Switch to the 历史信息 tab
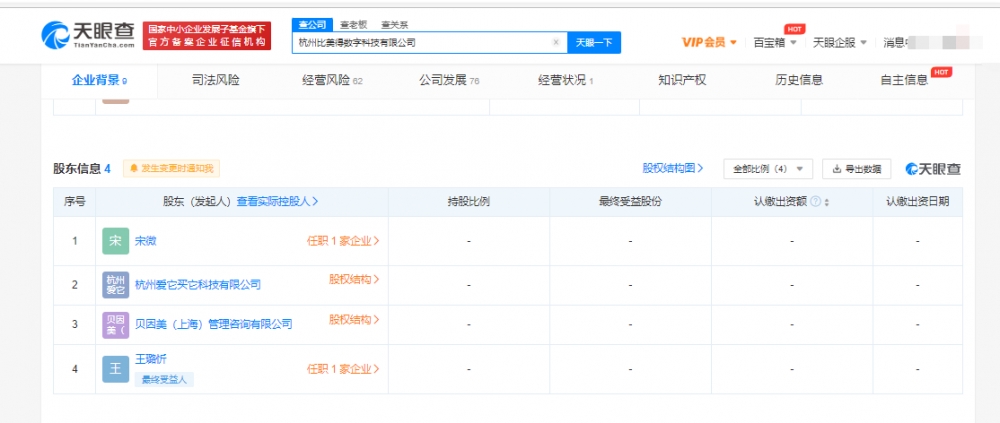This screenshot has width=1000, height=423. [x=798, y=80]
